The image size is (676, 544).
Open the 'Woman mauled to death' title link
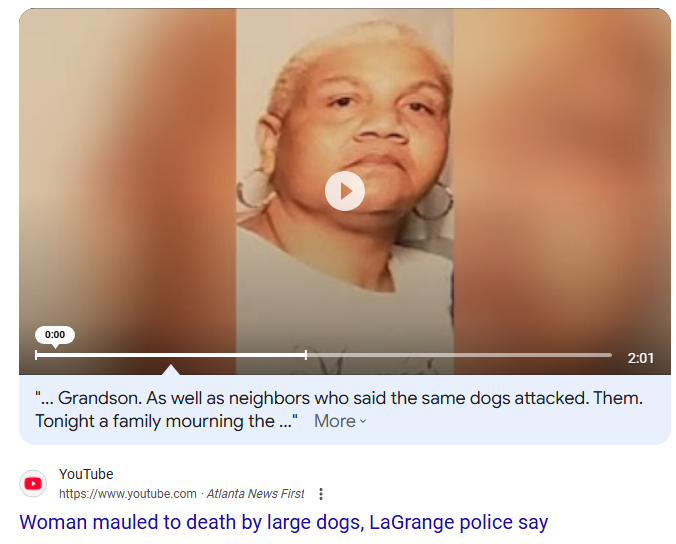[x=284, y=522]
